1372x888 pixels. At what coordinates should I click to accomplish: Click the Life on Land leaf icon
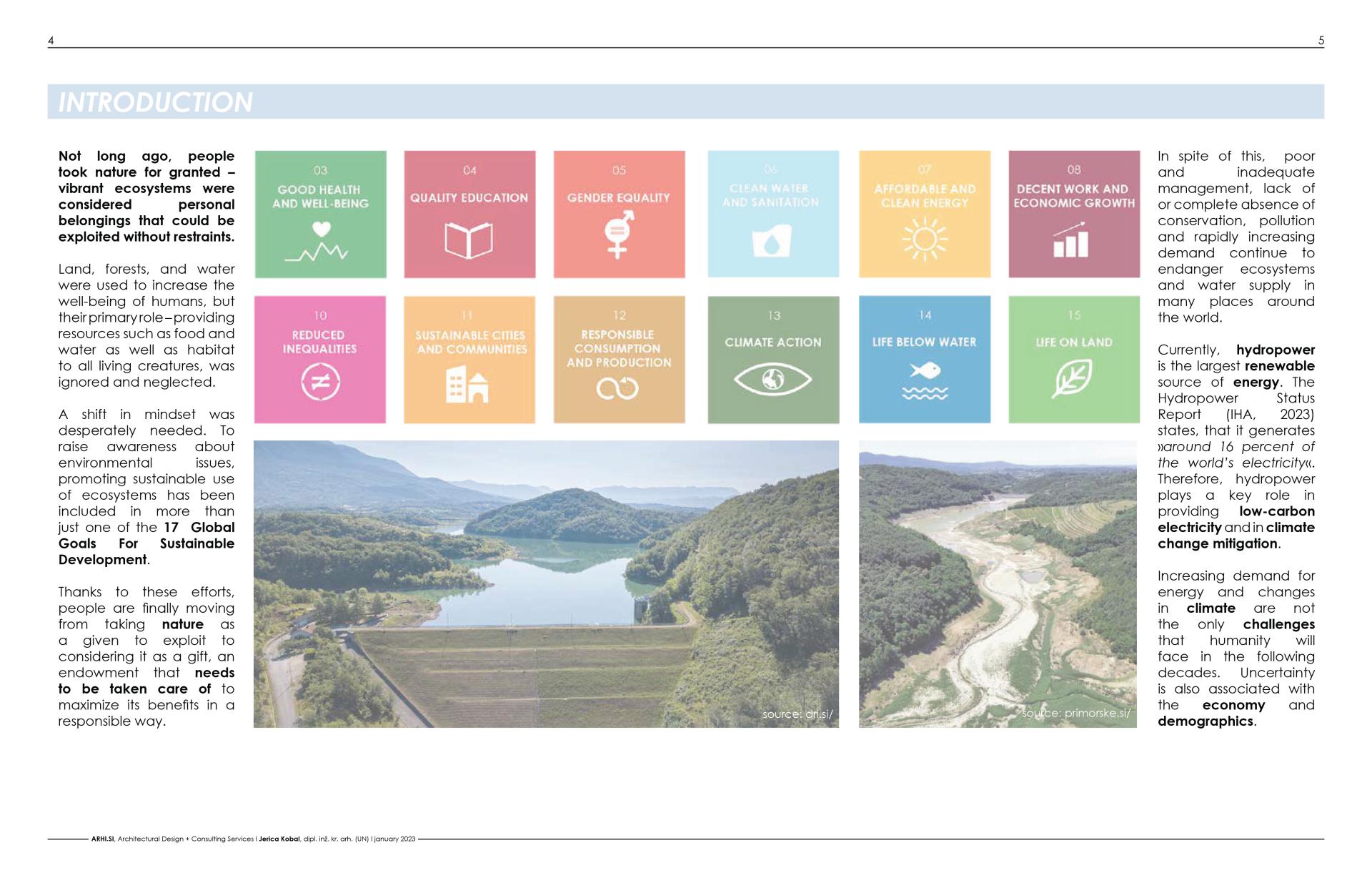point(1073,378)
